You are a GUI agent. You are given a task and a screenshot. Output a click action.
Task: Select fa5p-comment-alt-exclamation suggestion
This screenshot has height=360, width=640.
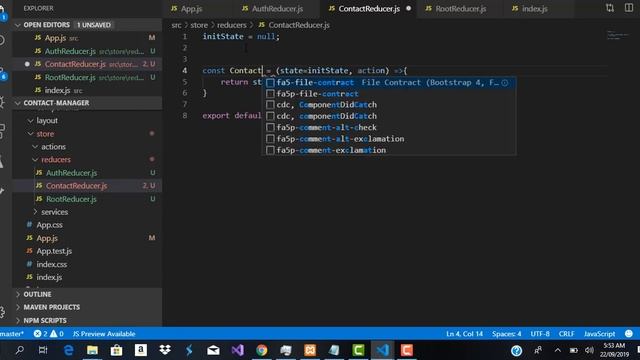pos(389,139)
